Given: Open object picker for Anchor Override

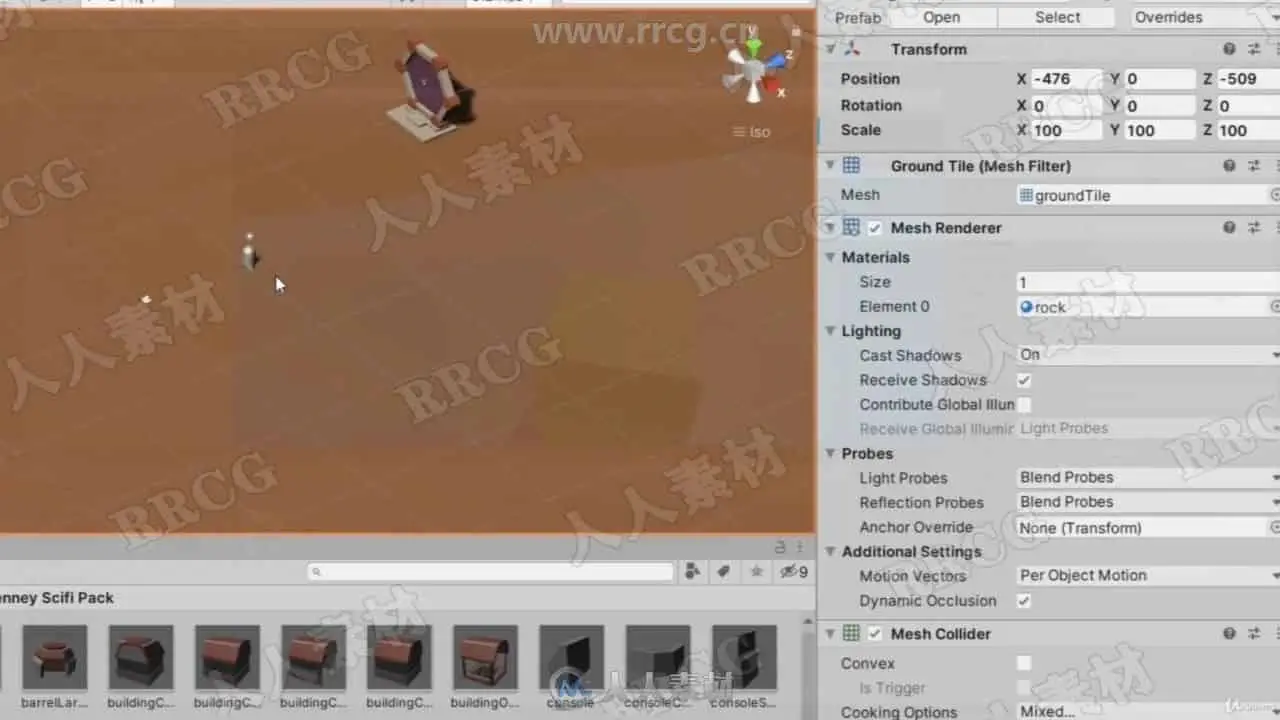Looking at the screenshot, I should click(x=1275, y=527).
